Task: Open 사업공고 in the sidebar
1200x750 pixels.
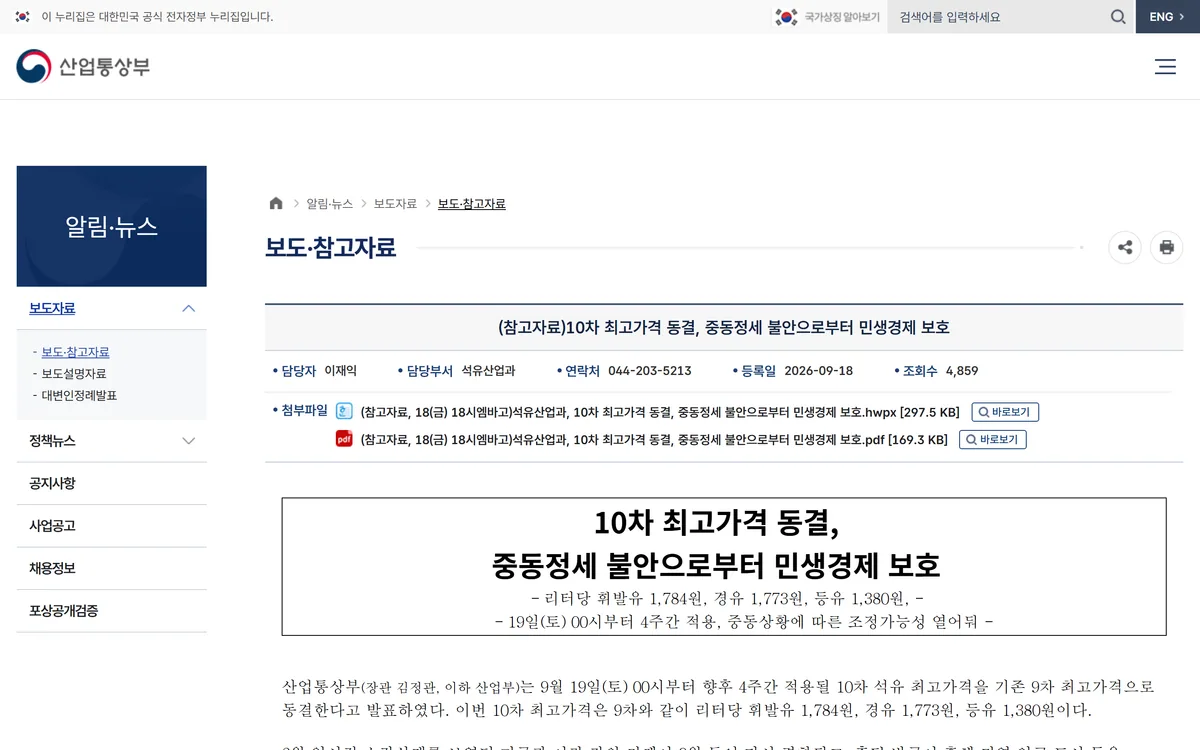Action: click(x=52, y=526)
